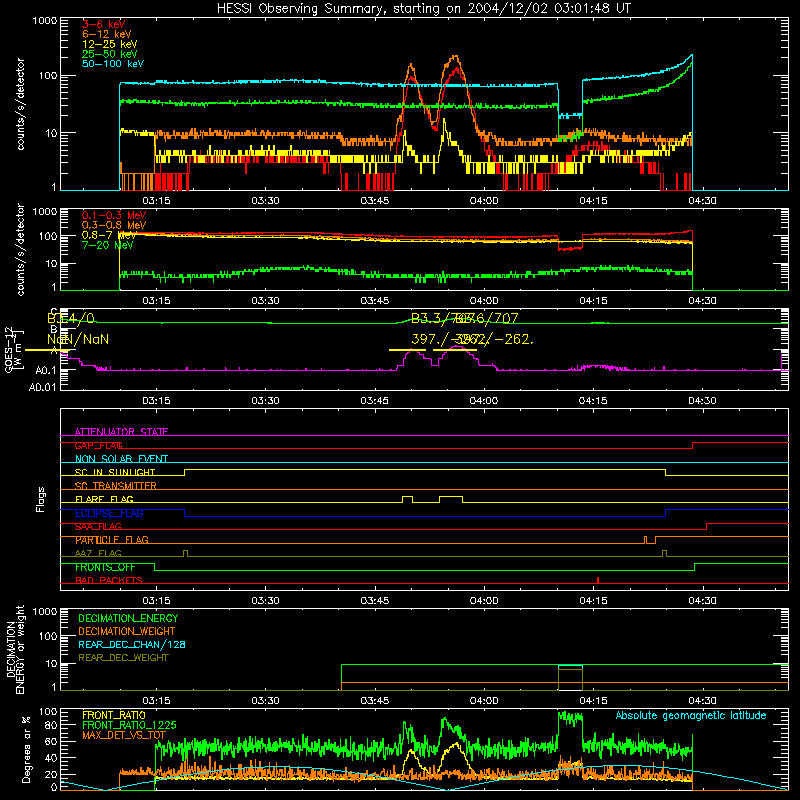Click the PARTICLE_FLAG dip near 04:22
This screenshot has height=800, width=800.
point(649,540)
